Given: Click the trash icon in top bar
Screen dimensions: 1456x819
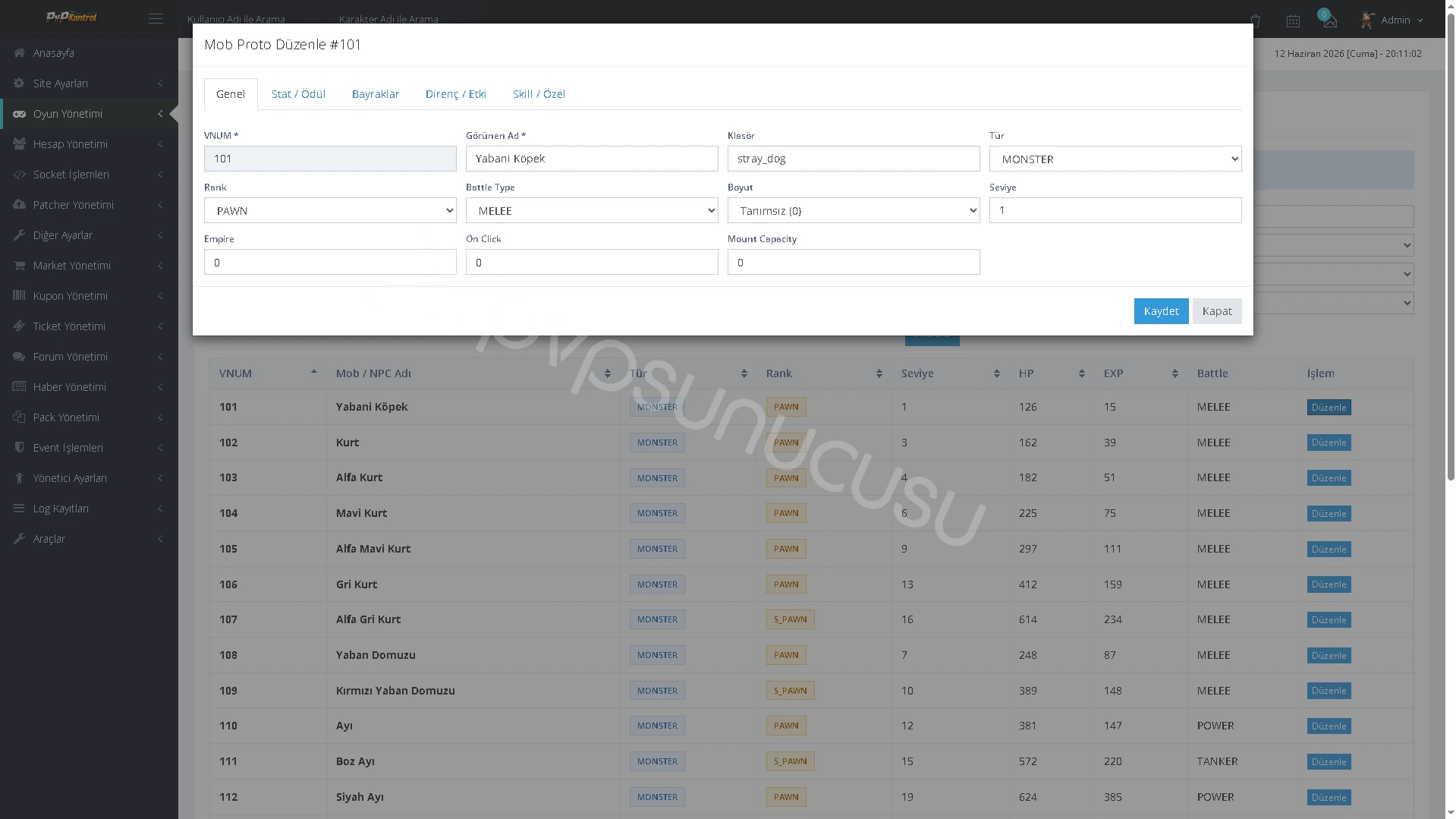Looking at the screenshot, I should 1255,20.
